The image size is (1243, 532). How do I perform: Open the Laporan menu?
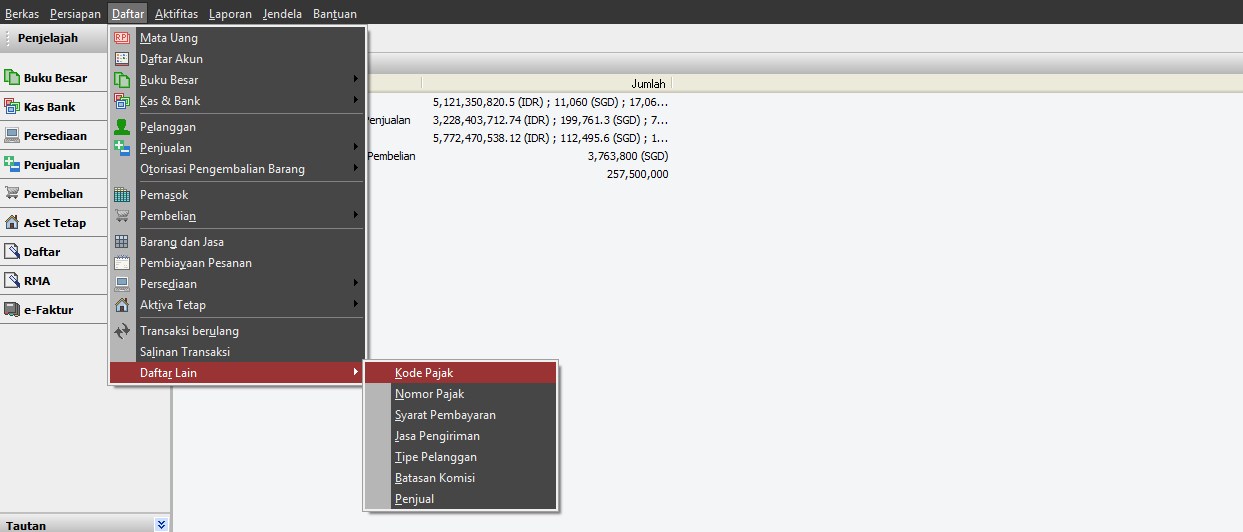230,14
